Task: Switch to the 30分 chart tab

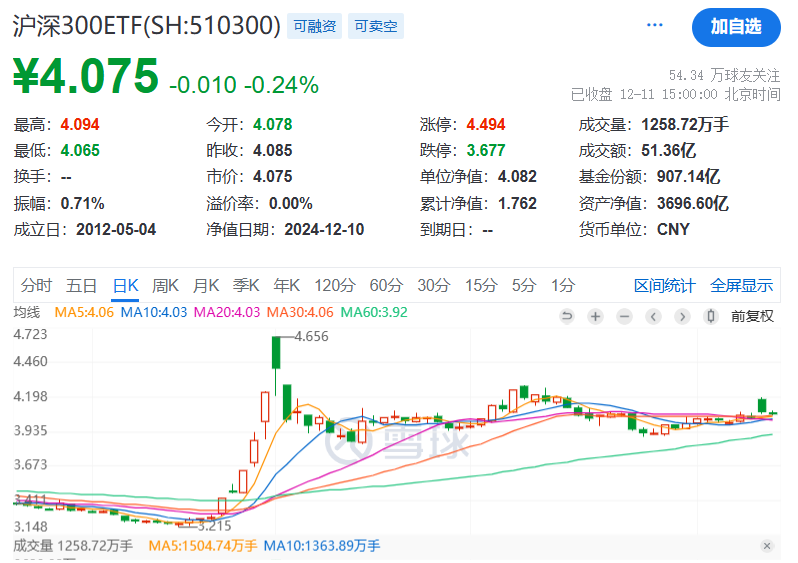Action: (x=434, y=286)
